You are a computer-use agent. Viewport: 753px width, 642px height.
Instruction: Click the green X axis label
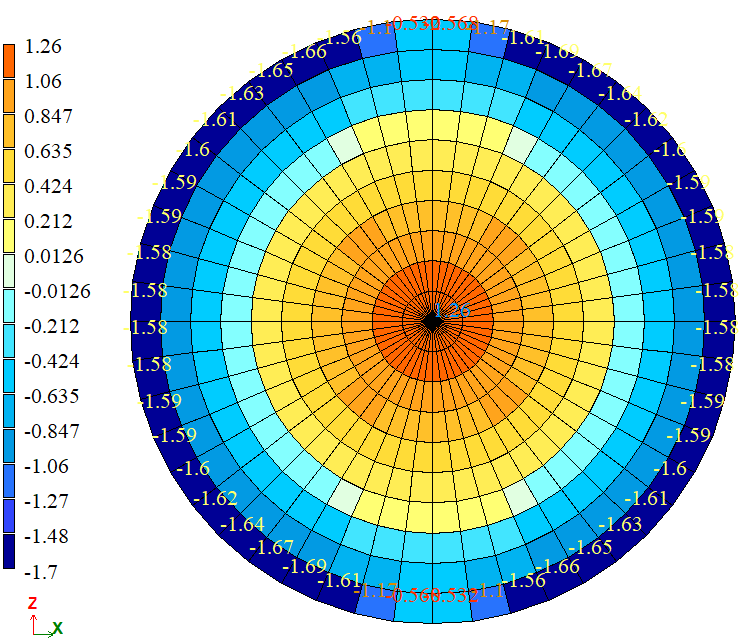point(58,627)
